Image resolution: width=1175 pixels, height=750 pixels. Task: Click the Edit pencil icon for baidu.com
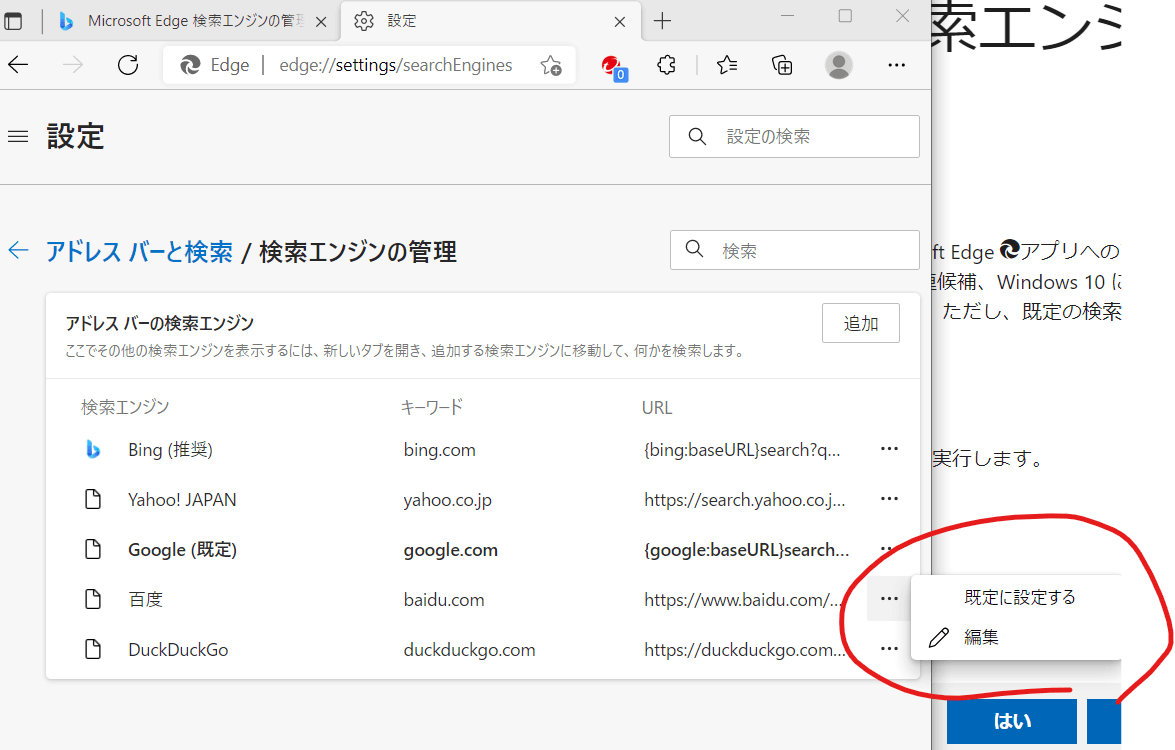(x=938, y=636)
